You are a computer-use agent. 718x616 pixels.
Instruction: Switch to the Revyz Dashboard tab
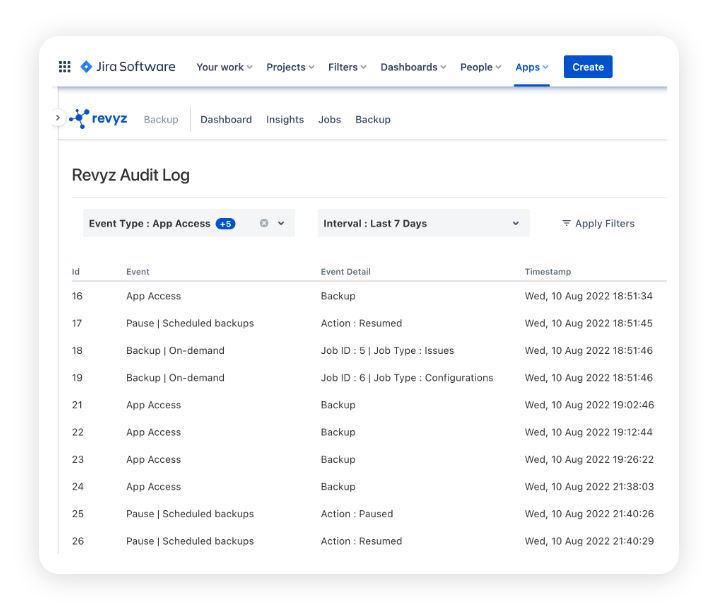226,119
